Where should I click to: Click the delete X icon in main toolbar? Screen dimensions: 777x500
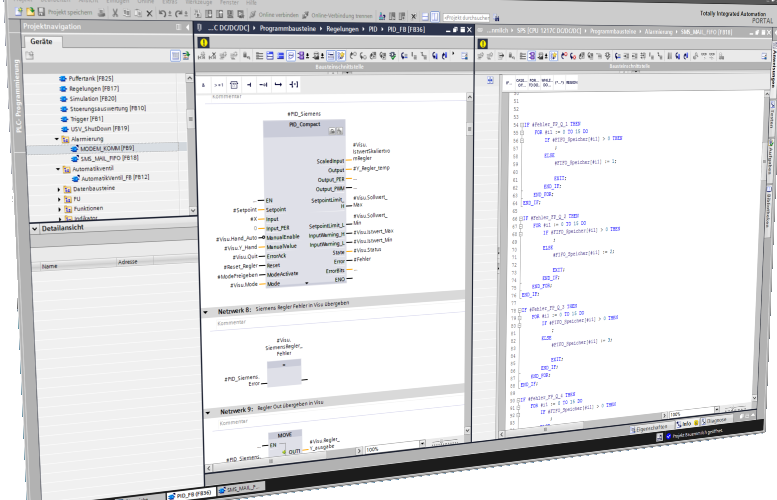(149, 13)
